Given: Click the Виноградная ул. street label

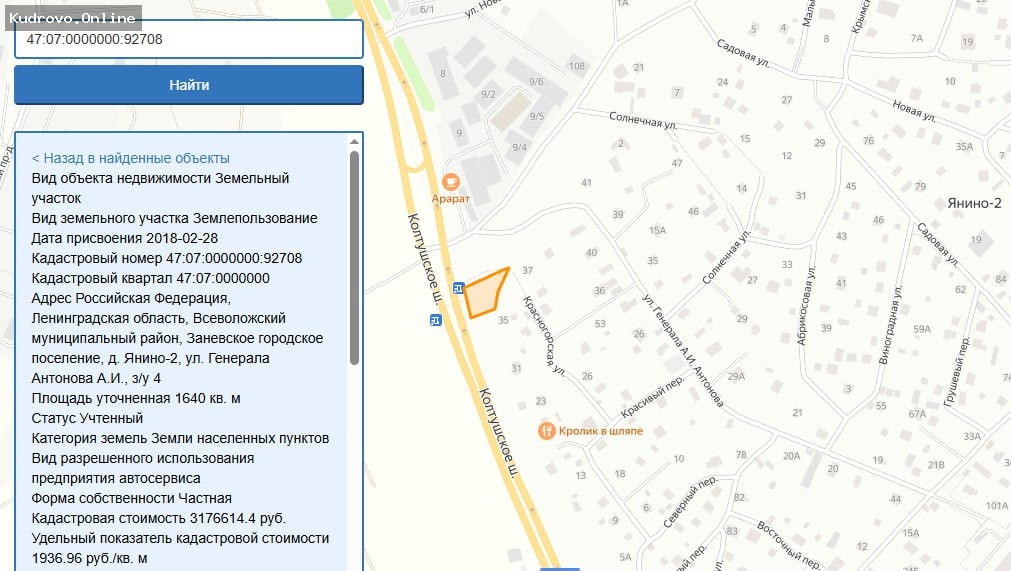Looking at the screenshot, I should point(891,325).
